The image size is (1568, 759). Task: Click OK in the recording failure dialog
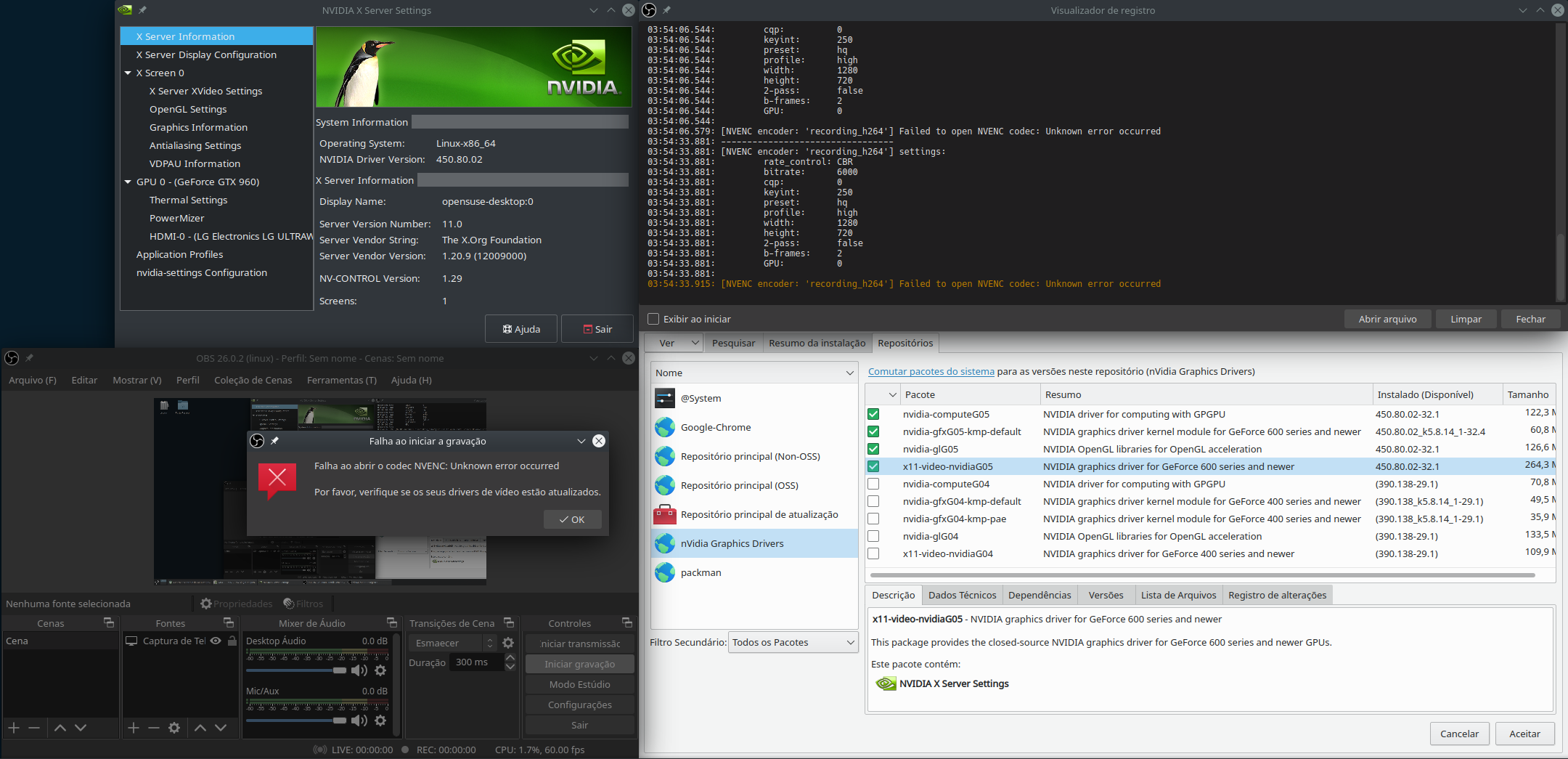(573, 519)
